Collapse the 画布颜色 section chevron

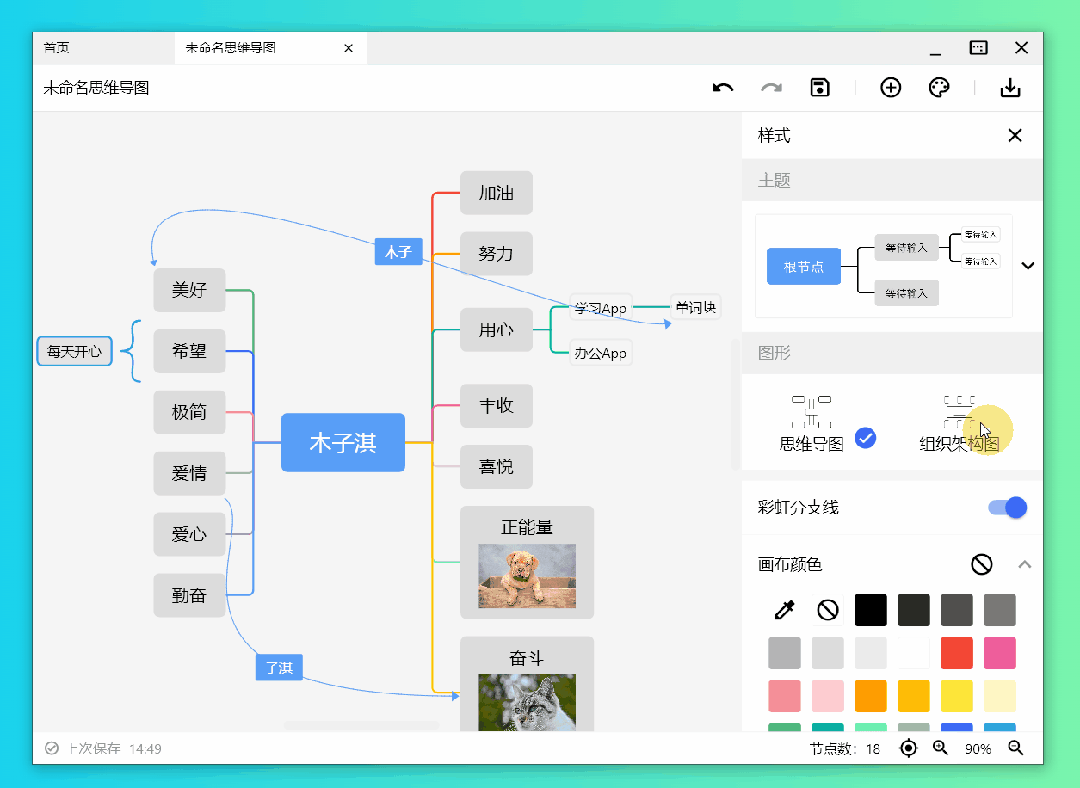1025,564
